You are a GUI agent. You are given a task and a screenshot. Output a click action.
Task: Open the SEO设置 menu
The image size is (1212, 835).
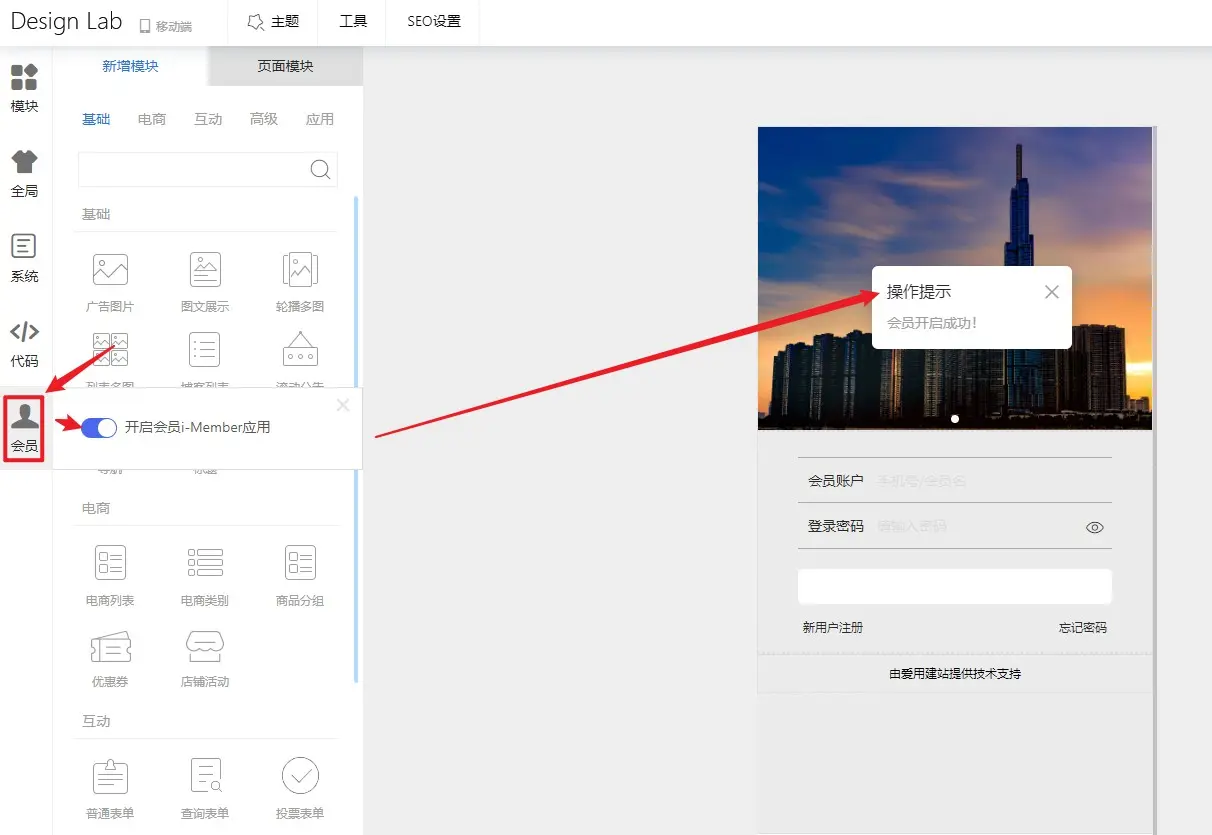432,21
